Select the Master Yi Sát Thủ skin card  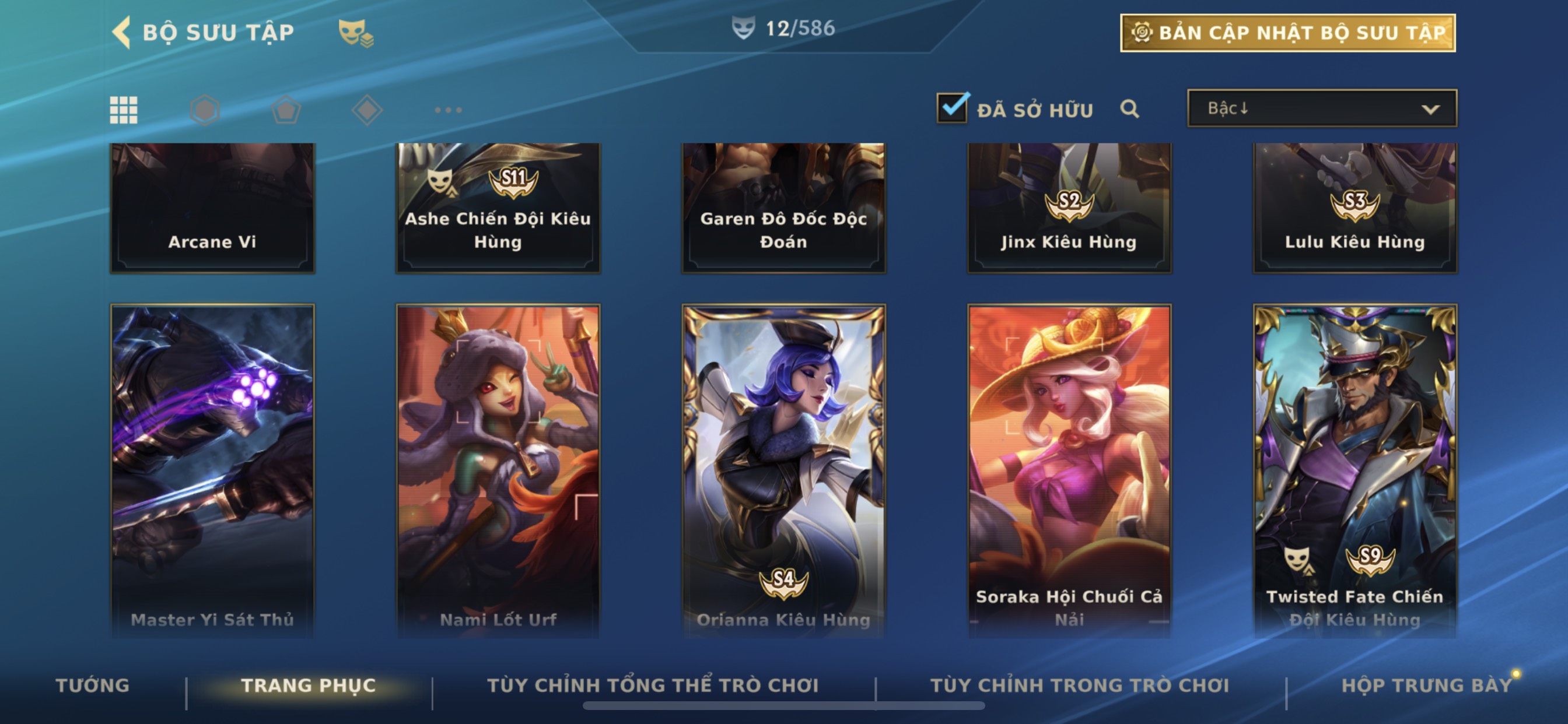point(212,470)
